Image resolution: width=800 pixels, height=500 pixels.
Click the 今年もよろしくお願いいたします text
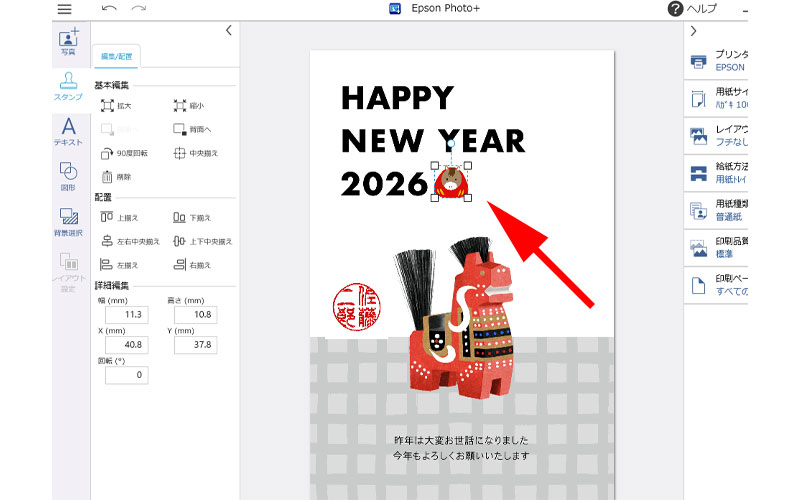point(461,456)
